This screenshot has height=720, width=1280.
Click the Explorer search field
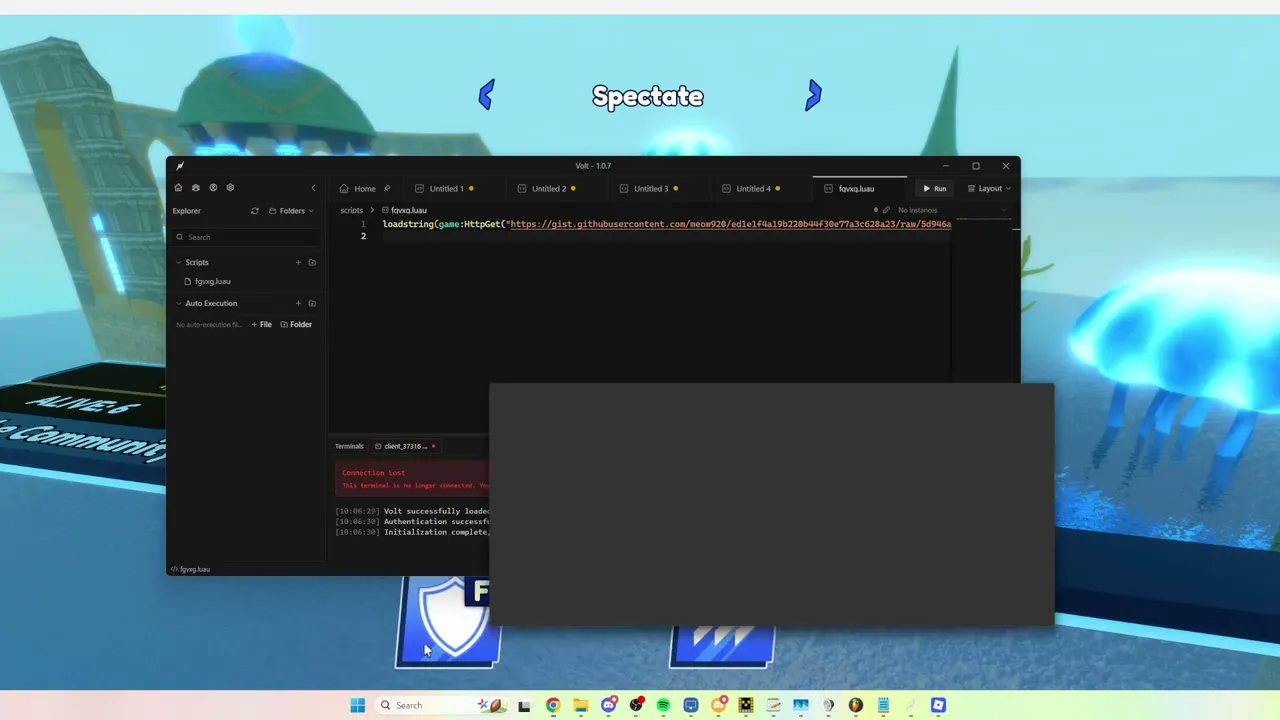pos(247,237)
